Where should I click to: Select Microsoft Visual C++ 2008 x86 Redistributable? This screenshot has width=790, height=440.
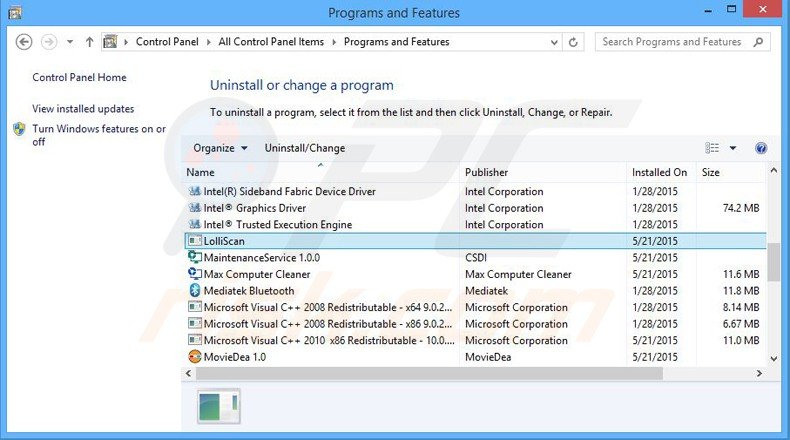click(327, 324)
